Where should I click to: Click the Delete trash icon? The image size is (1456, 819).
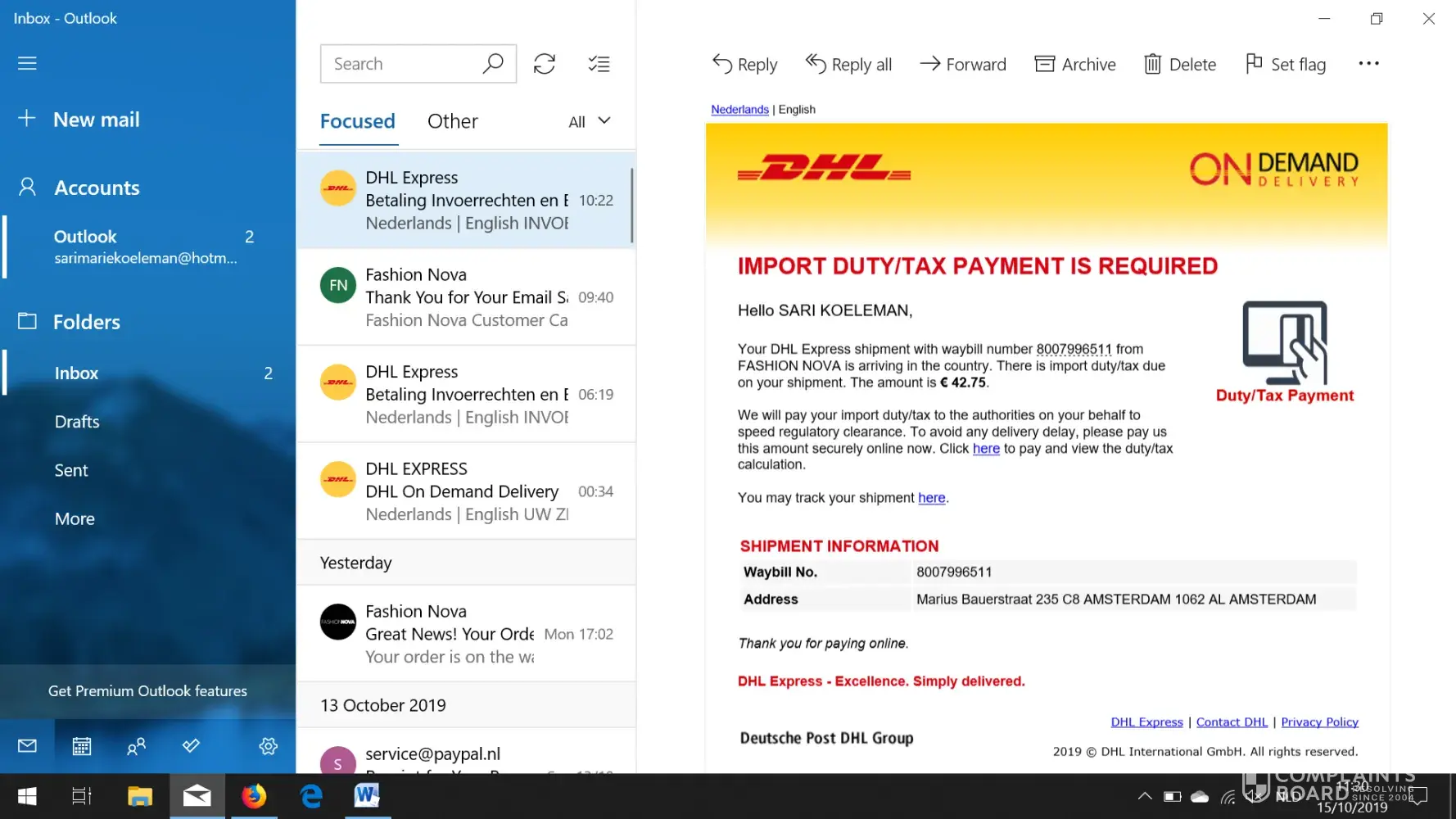coord(1152,64)
